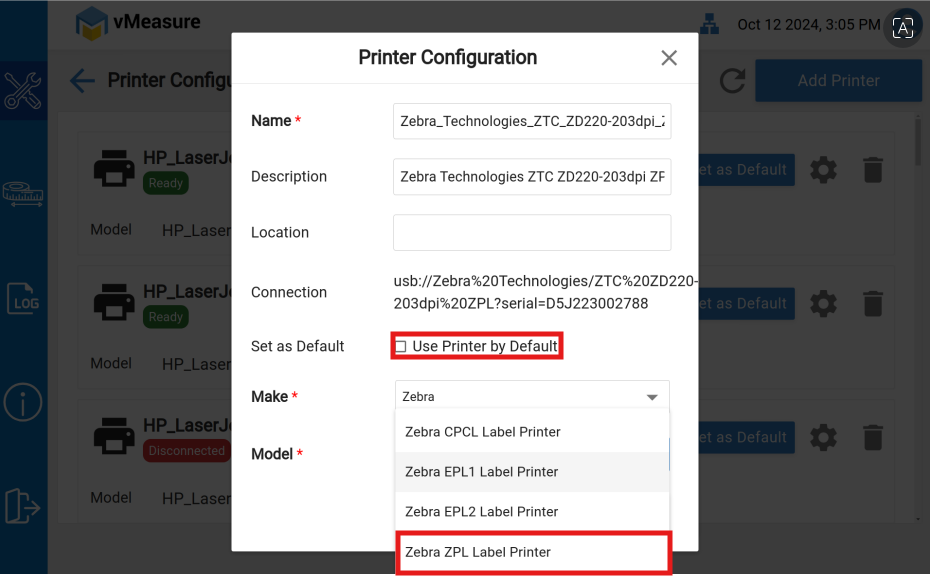930x576 pixels.
Task: Expand the Make dropdown showing Zebra
Action: (532, 397)
